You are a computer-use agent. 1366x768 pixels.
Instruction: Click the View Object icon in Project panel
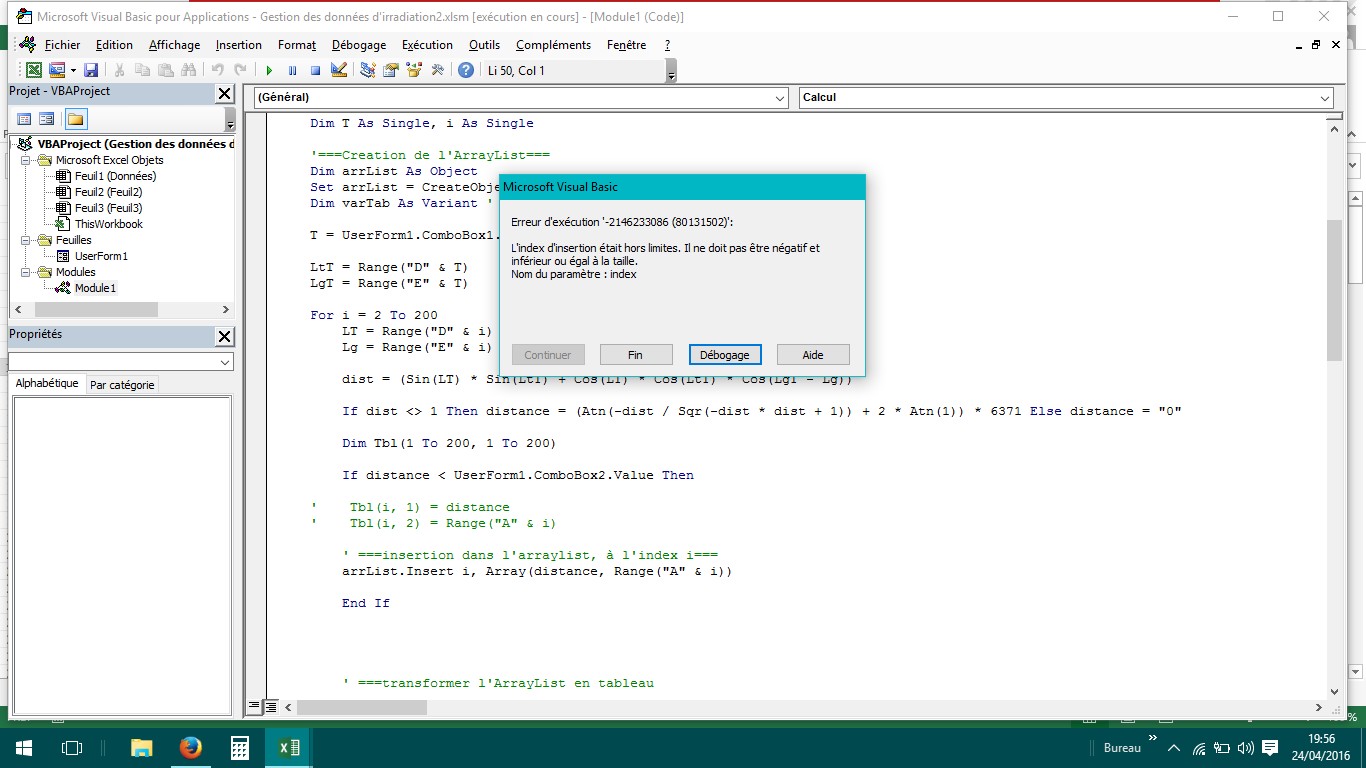click(47, 119)
